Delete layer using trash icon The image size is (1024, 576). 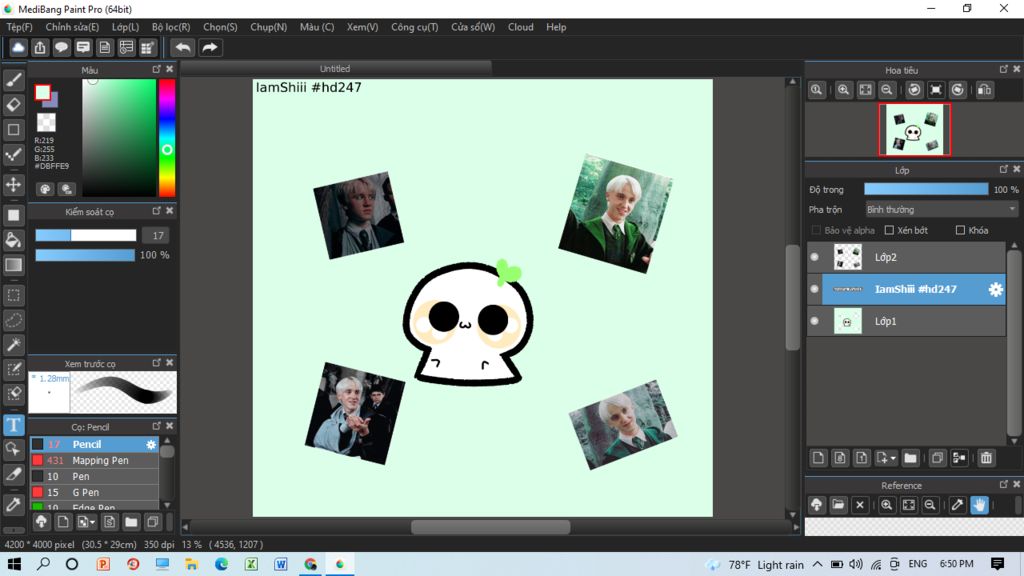(x=986, y=458)
